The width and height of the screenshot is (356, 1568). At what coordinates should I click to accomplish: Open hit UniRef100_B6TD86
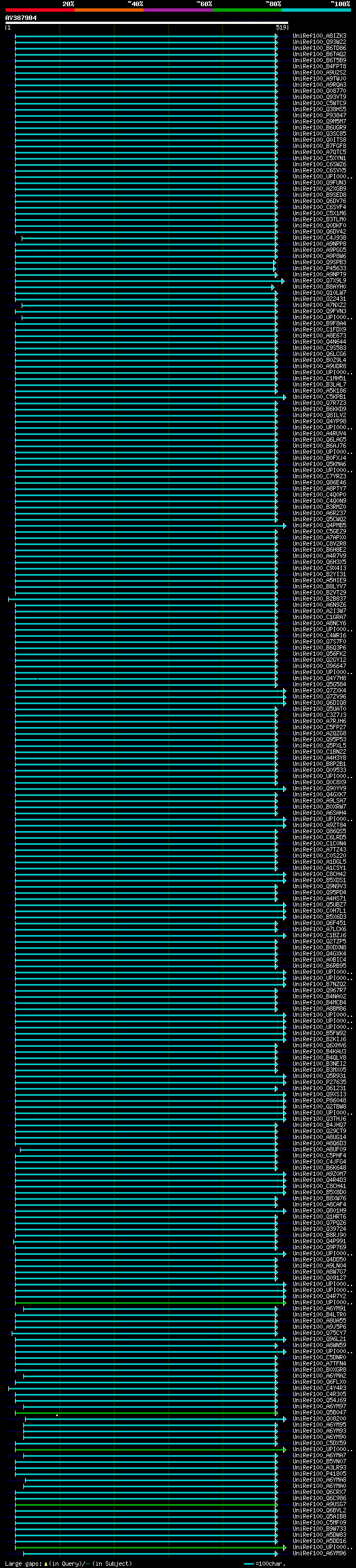click(x=319, y=48)
